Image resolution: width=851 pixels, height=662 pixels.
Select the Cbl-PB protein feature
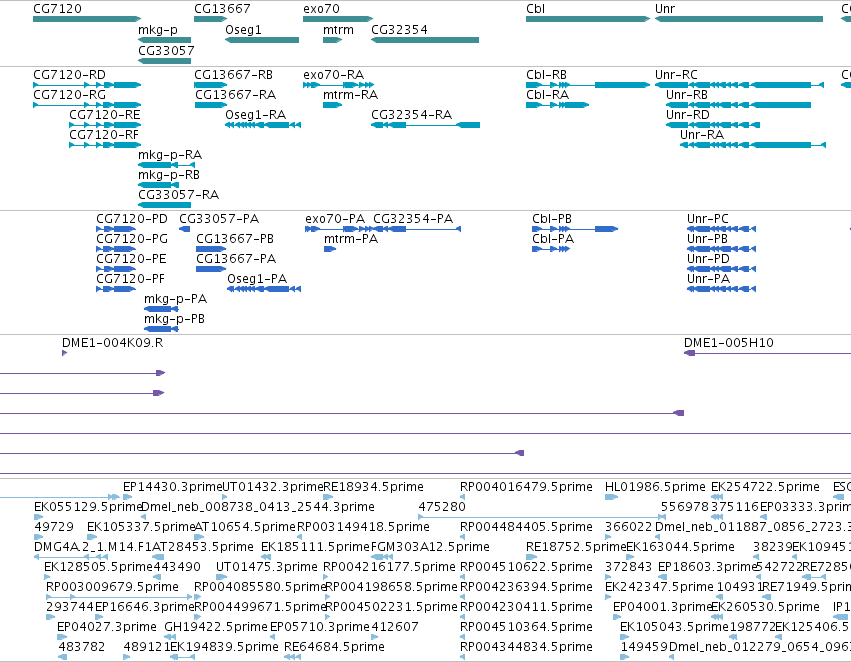pyautogui.click(x=575, y=229)
